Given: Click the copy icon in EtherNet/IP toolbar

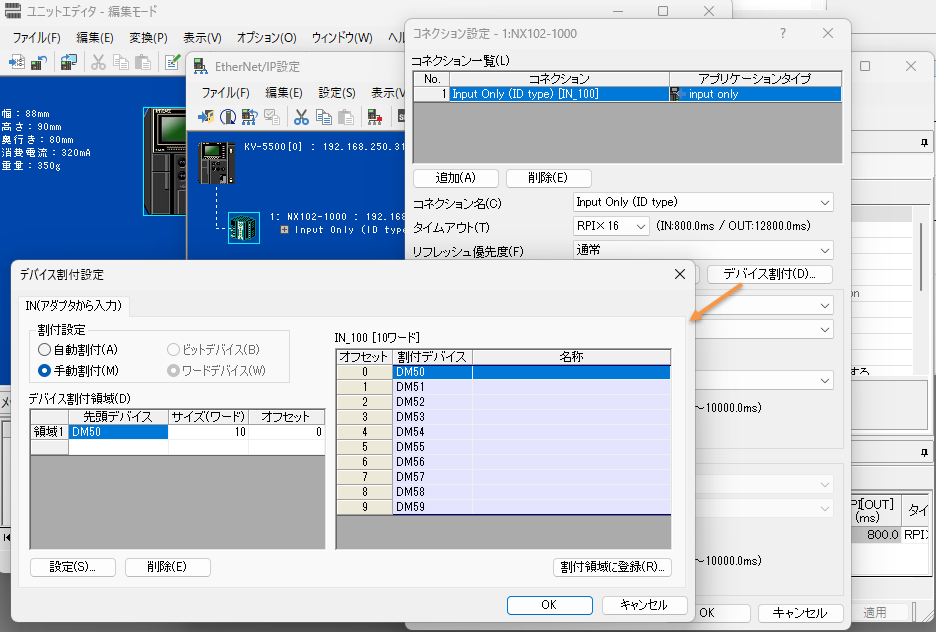Looking at the screenshot, I should click(x=322, y=116).
